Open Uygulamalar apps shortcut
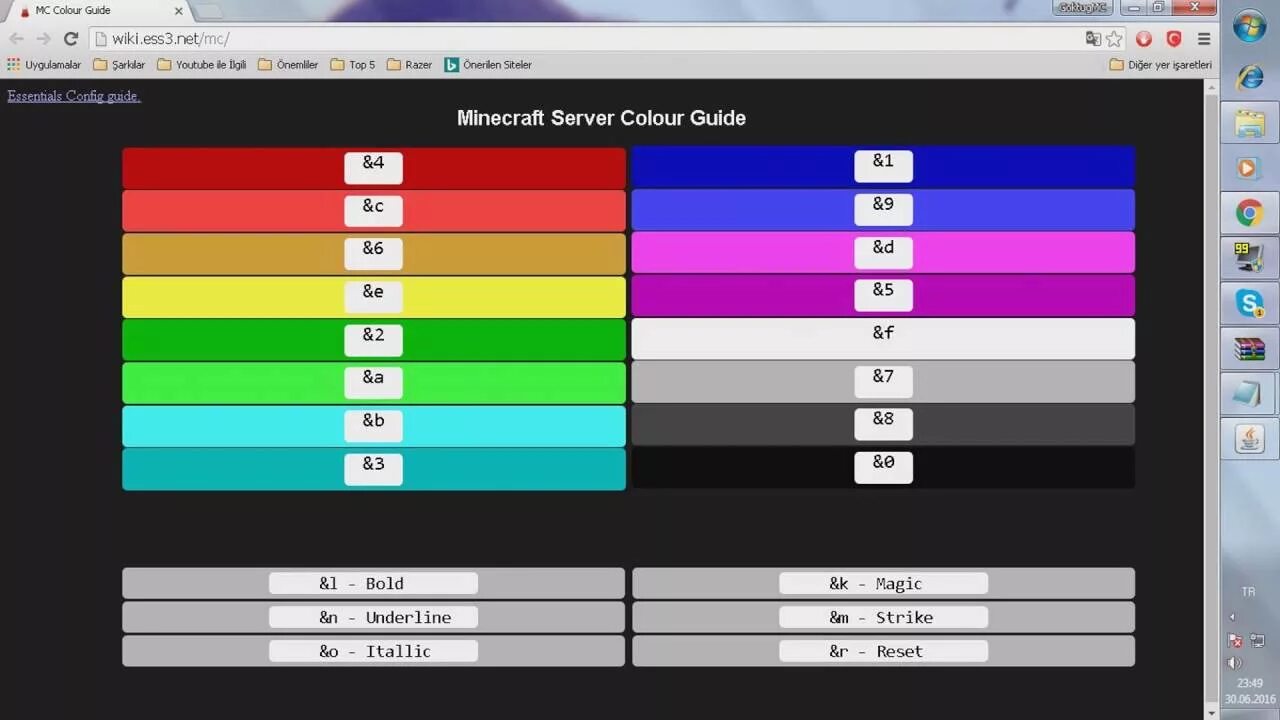Image resolution: width=1280 pixels, height=720 pixels. [44, 65]
